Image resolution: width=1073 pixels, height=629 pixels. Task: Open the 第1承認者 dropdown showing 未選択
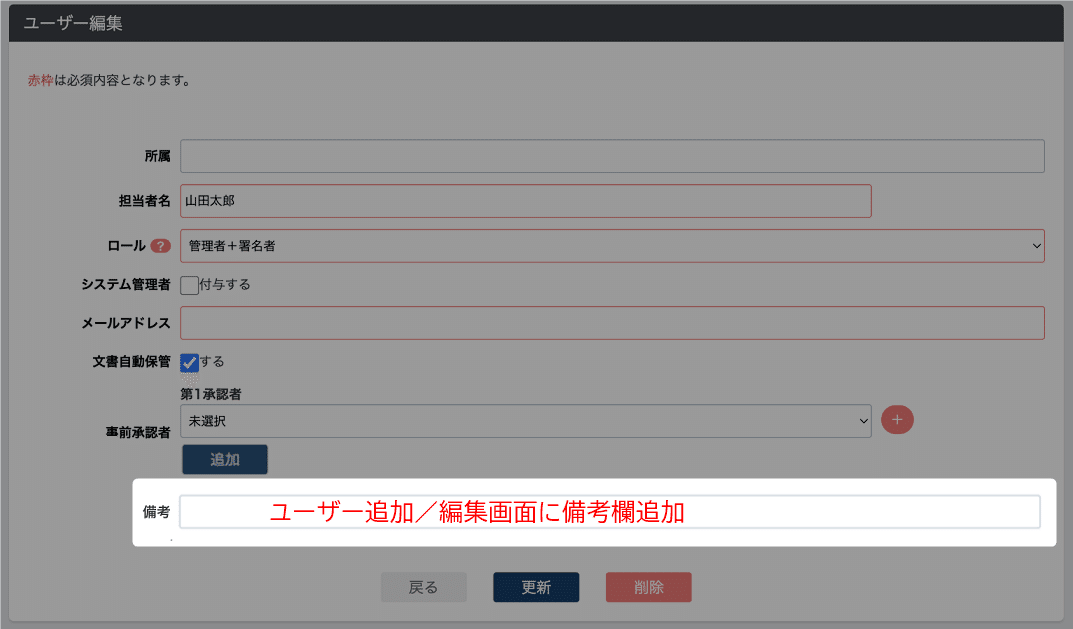526,421
